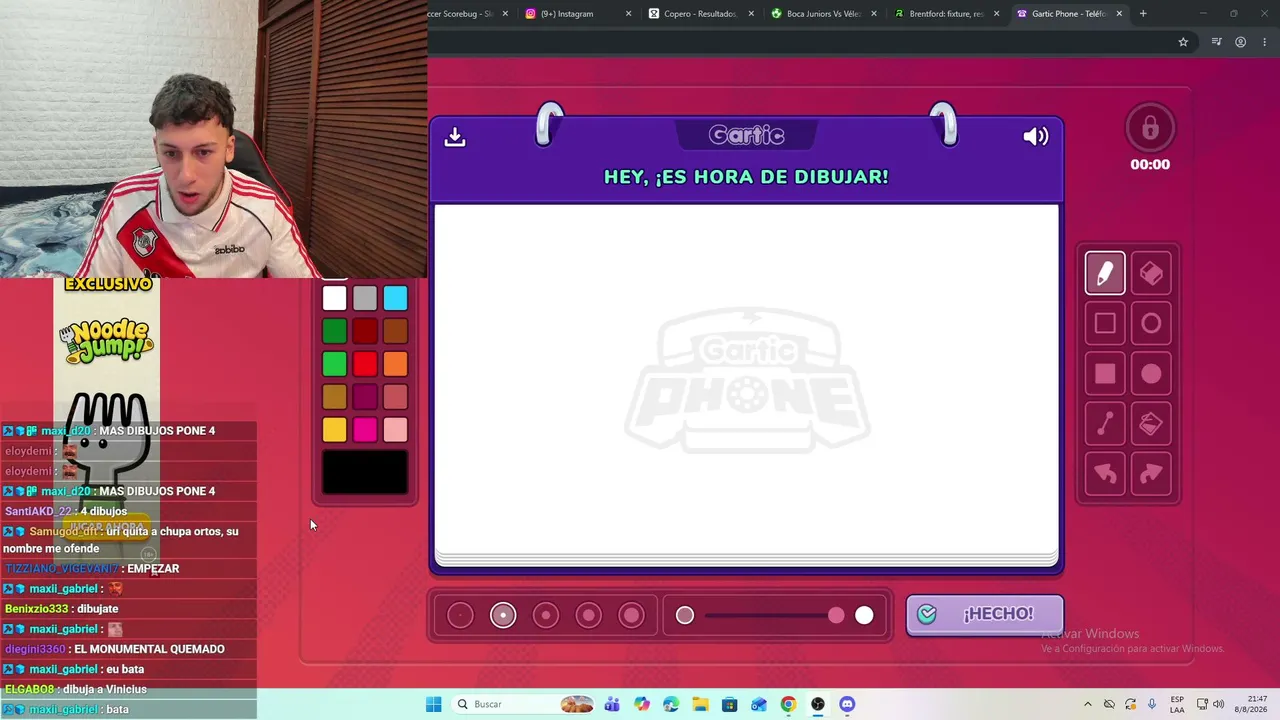Pick the yellow color swatch
The image size is (1280, 720).
coord(334,430)
